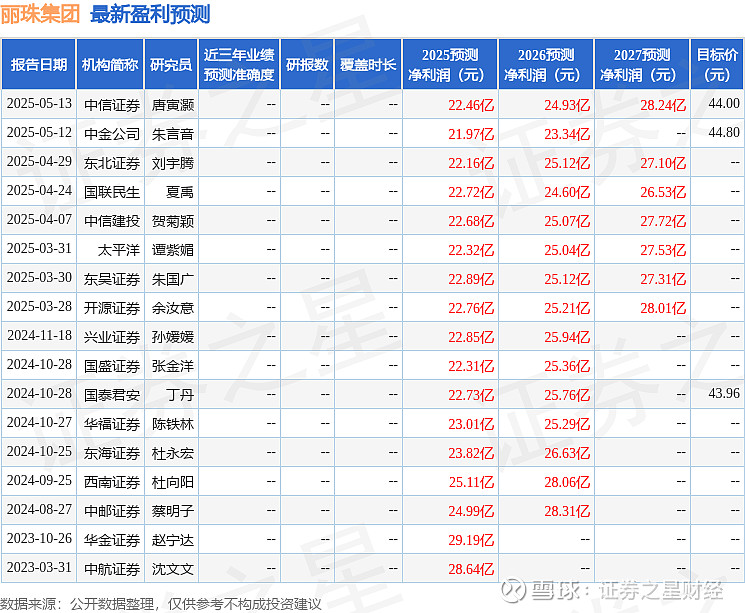Image resolution: width=745 pixels, height=613 pixels.
Task: Select the 华金证券 institution cell
Action: [112, 540]
